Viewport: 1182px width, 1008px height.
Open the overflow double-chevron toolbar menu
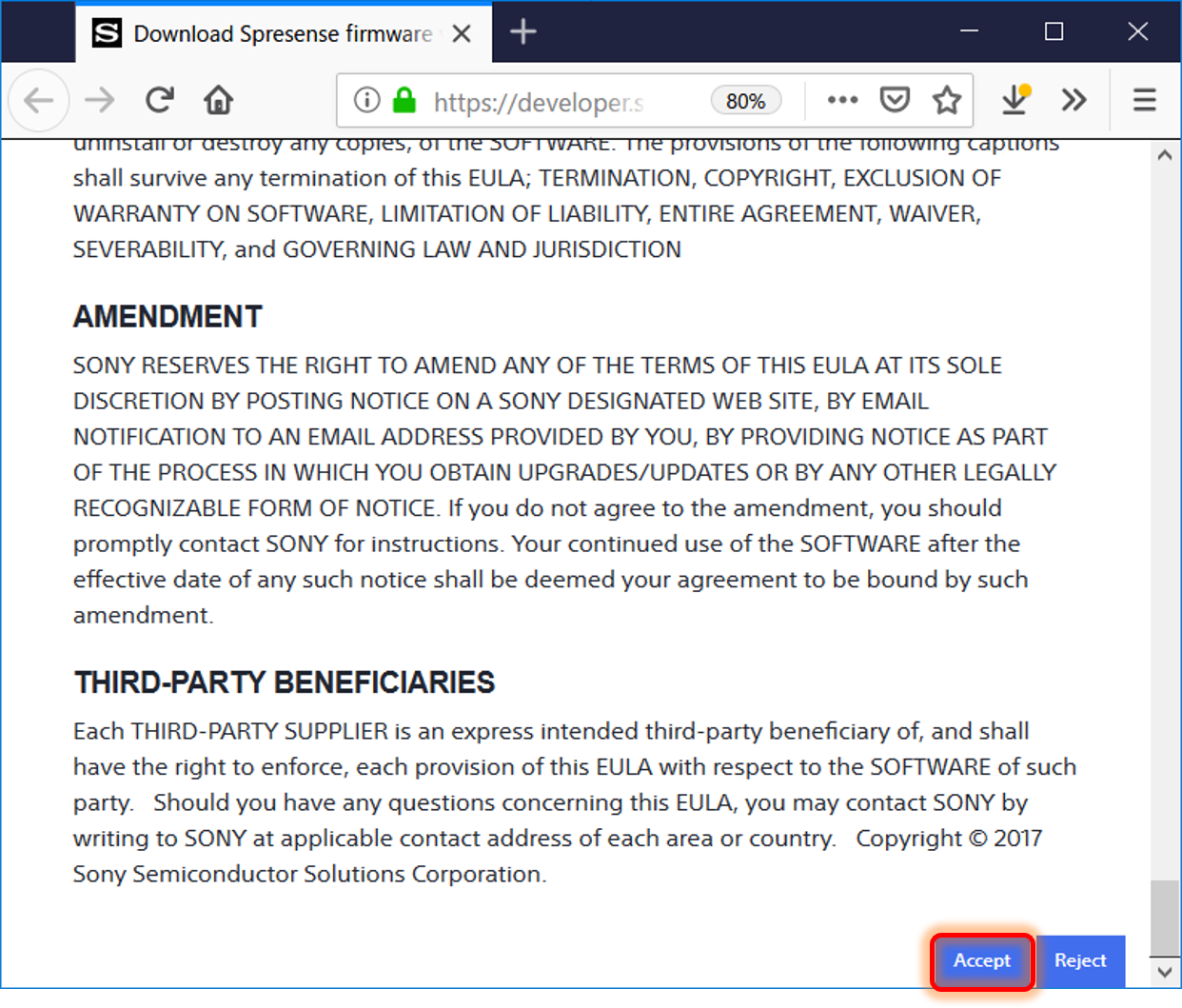(x=1074, y=100)
